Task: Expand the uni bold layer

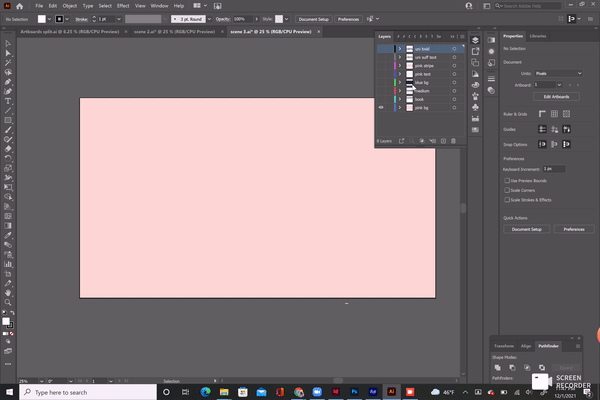Action: 398,48
